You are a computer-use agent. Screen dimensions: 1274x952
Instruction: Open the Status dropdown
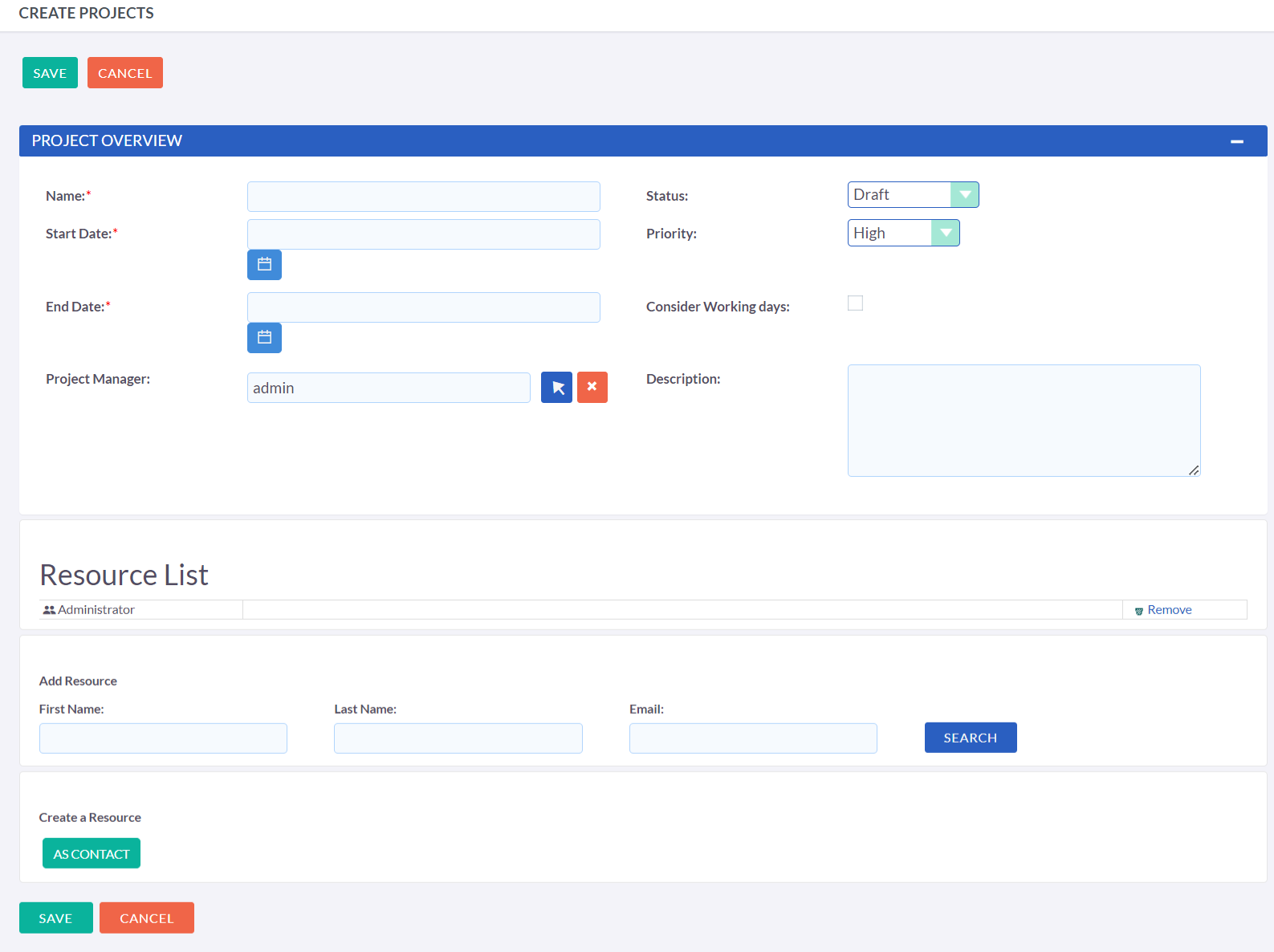click(913, 195)
